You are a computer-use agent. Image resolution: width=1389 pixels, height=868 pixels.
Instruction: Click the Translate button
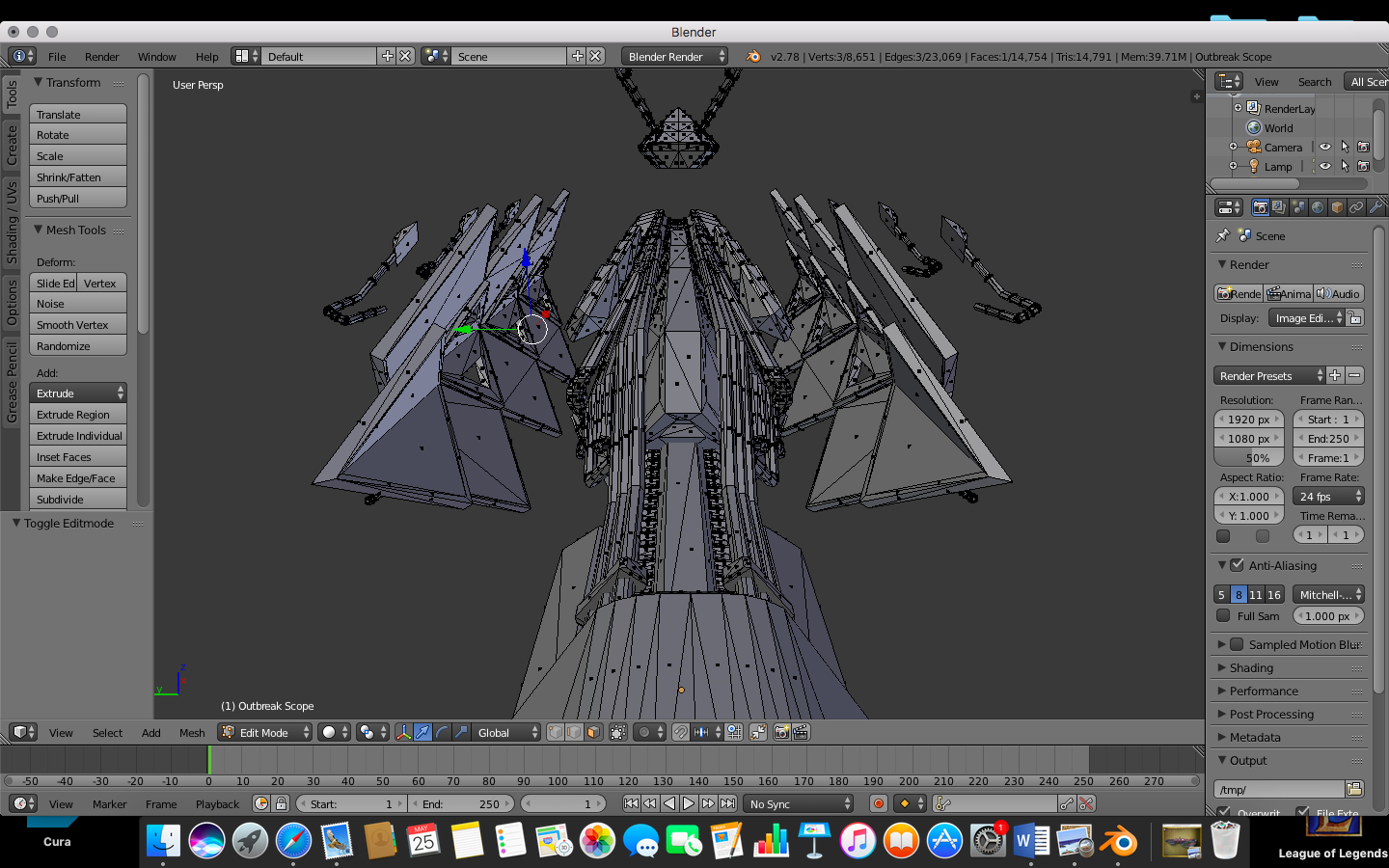coord(78,114)
